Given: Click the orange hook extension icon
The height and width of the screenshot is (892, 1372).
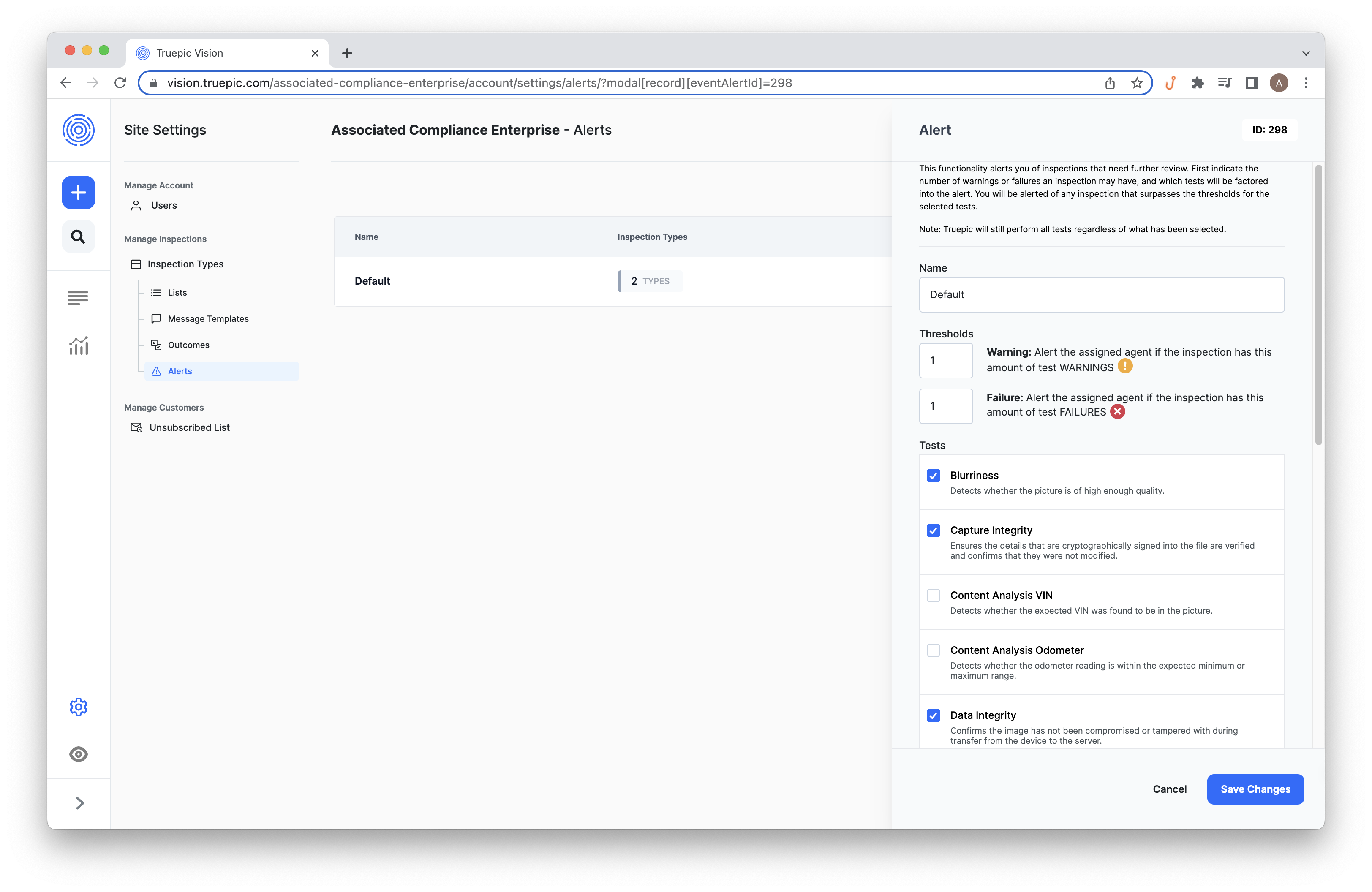Looking at the screenshot, I should coord(1170,83).
